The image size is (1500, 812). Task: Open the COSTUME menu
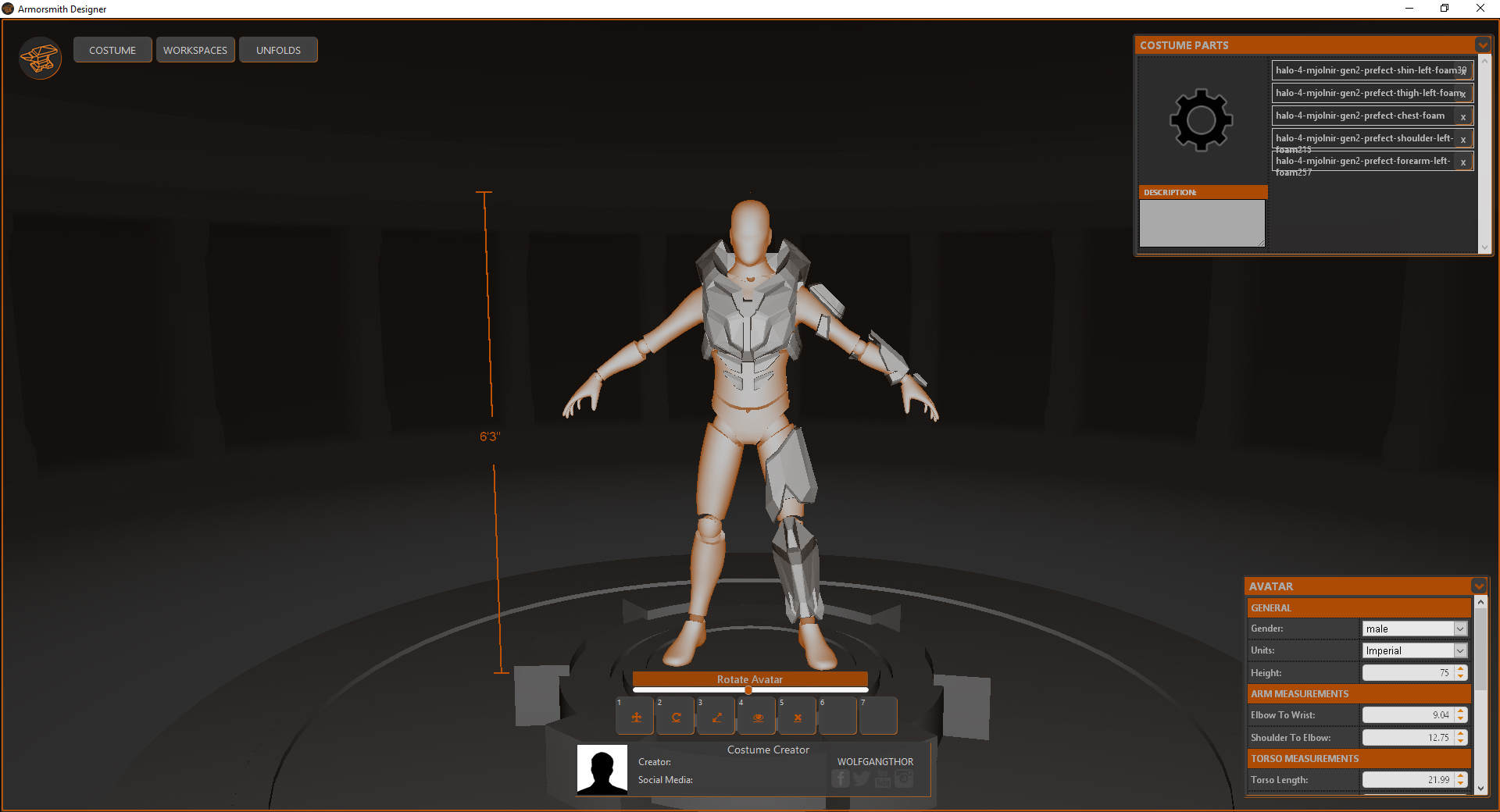click(x=112, y=50)
